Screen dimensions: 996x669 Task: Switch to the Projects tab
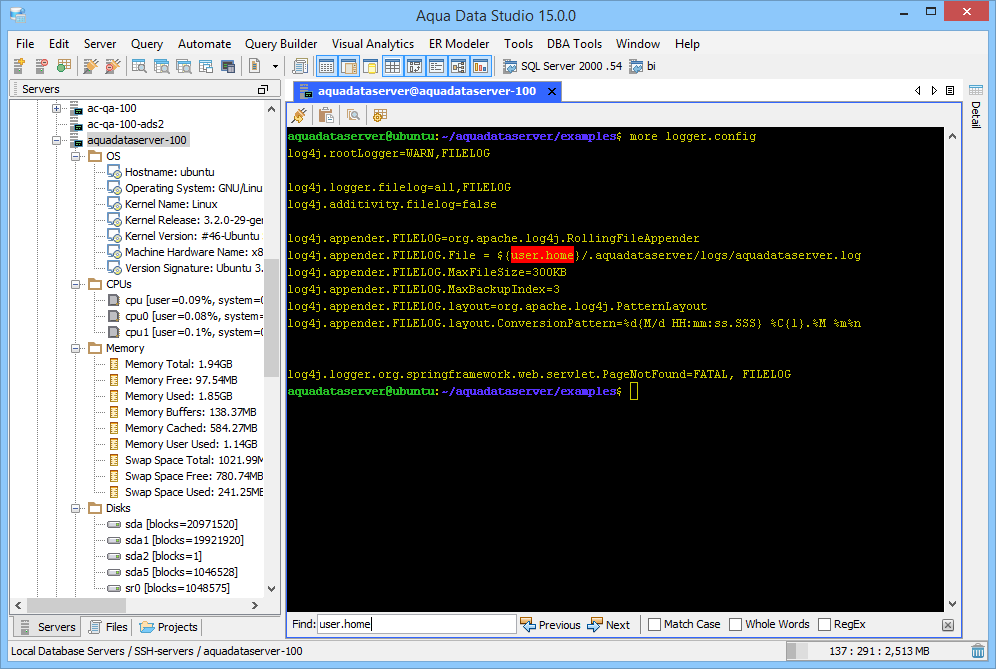169,627
